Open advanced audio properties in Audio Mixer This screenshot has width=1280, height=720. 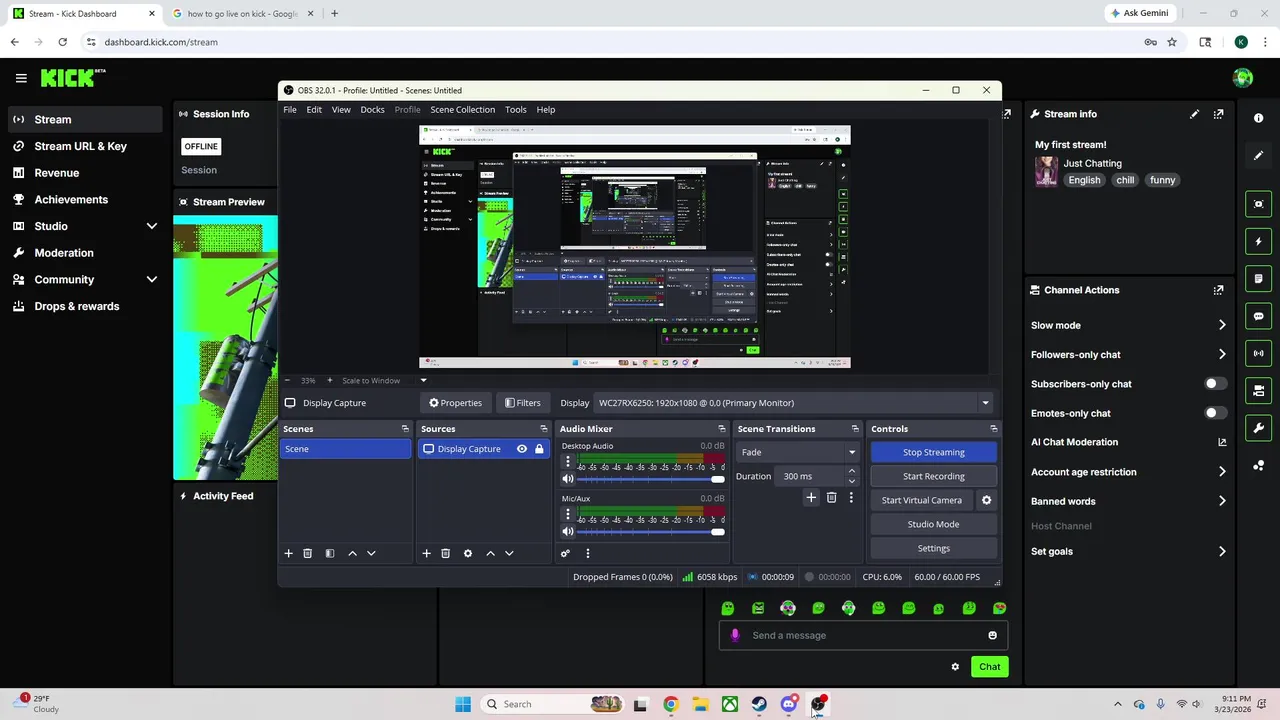(565, 553)
